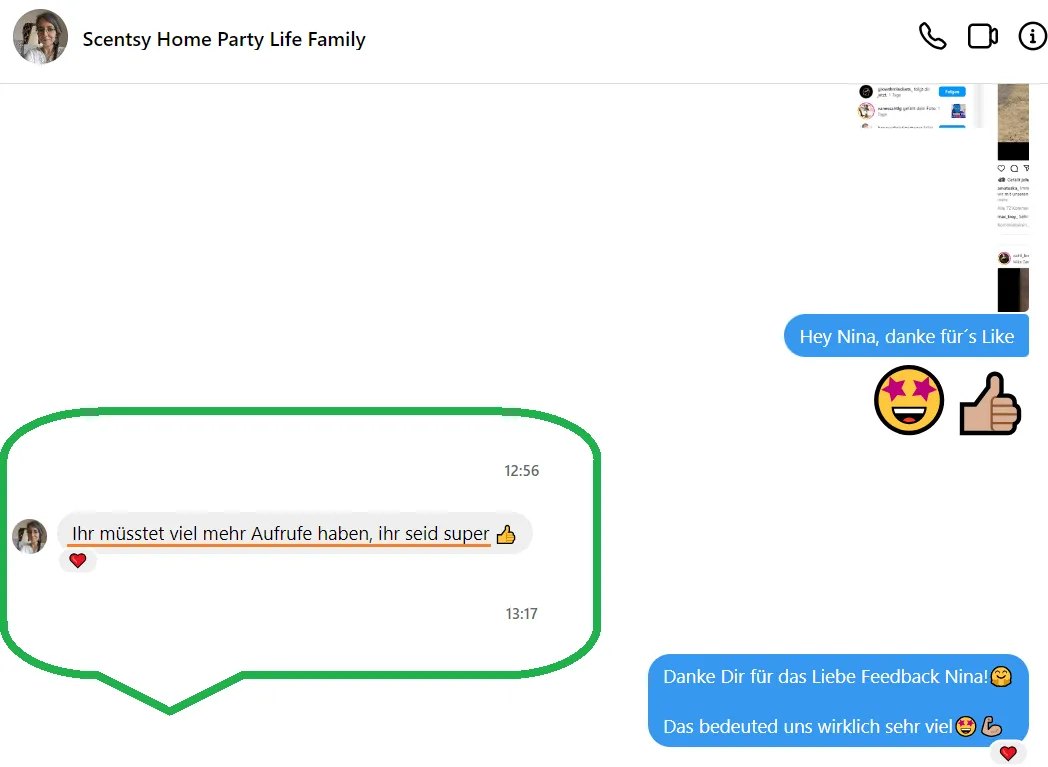1048x767 pixels.
Task: Start a video call with camera icon
Action: pyautogui.click(x=982, y=37)
